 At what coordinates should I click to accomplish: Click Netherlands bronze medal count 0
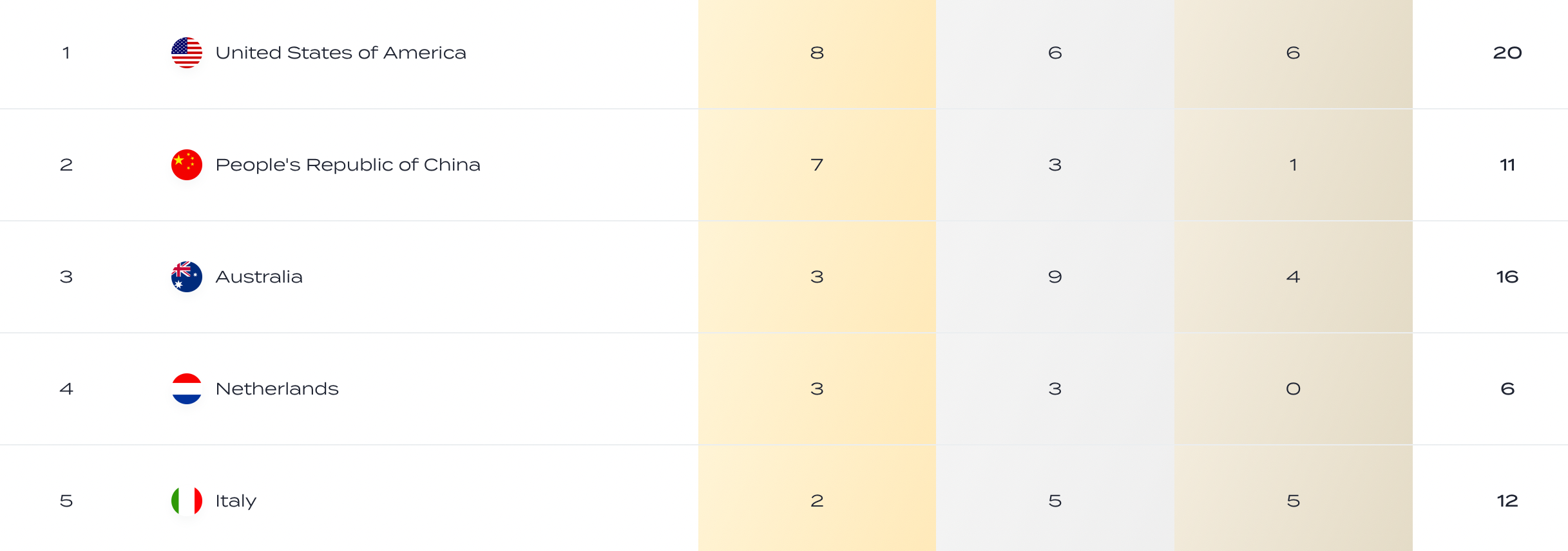click(x=1293, y=389)
